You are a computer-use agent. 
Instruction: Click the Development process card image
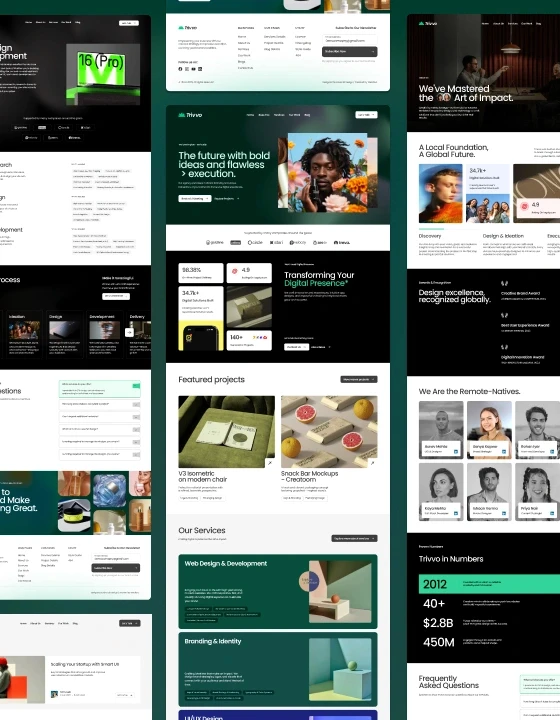tap(105, 330)
